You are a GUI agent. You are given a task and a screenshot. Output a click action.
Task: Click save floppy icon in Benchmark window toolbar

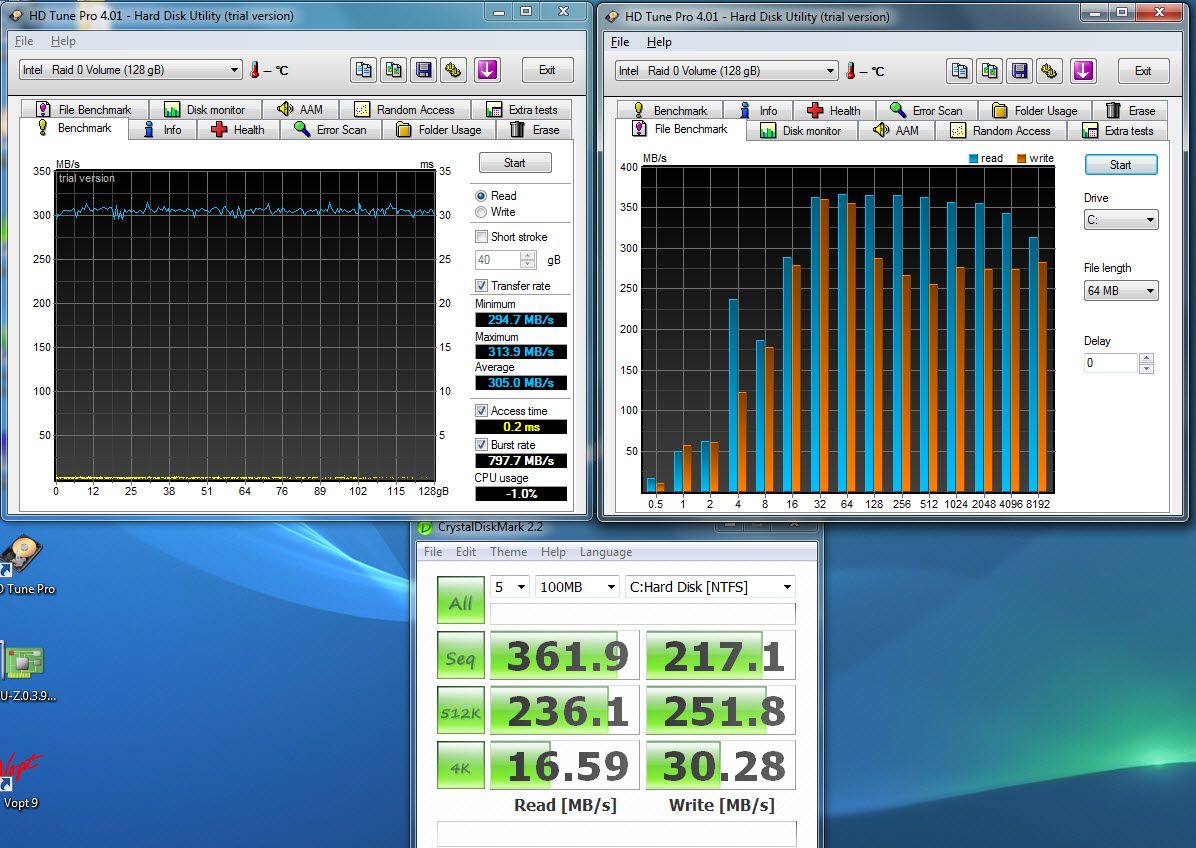pyautogui.click(x=423, y=70)
